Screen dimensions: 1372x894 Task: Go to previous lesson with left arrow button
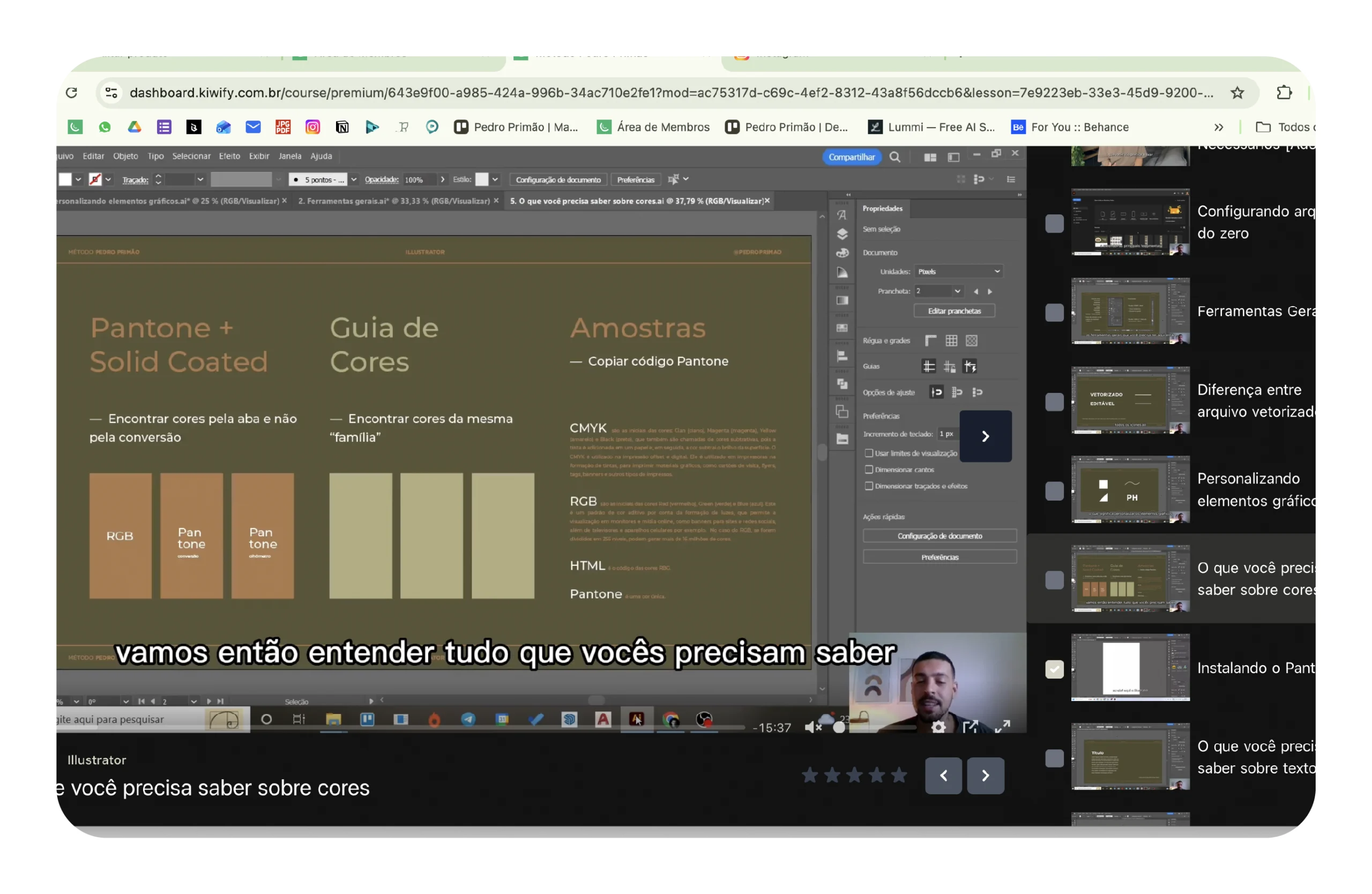(943, 776)
